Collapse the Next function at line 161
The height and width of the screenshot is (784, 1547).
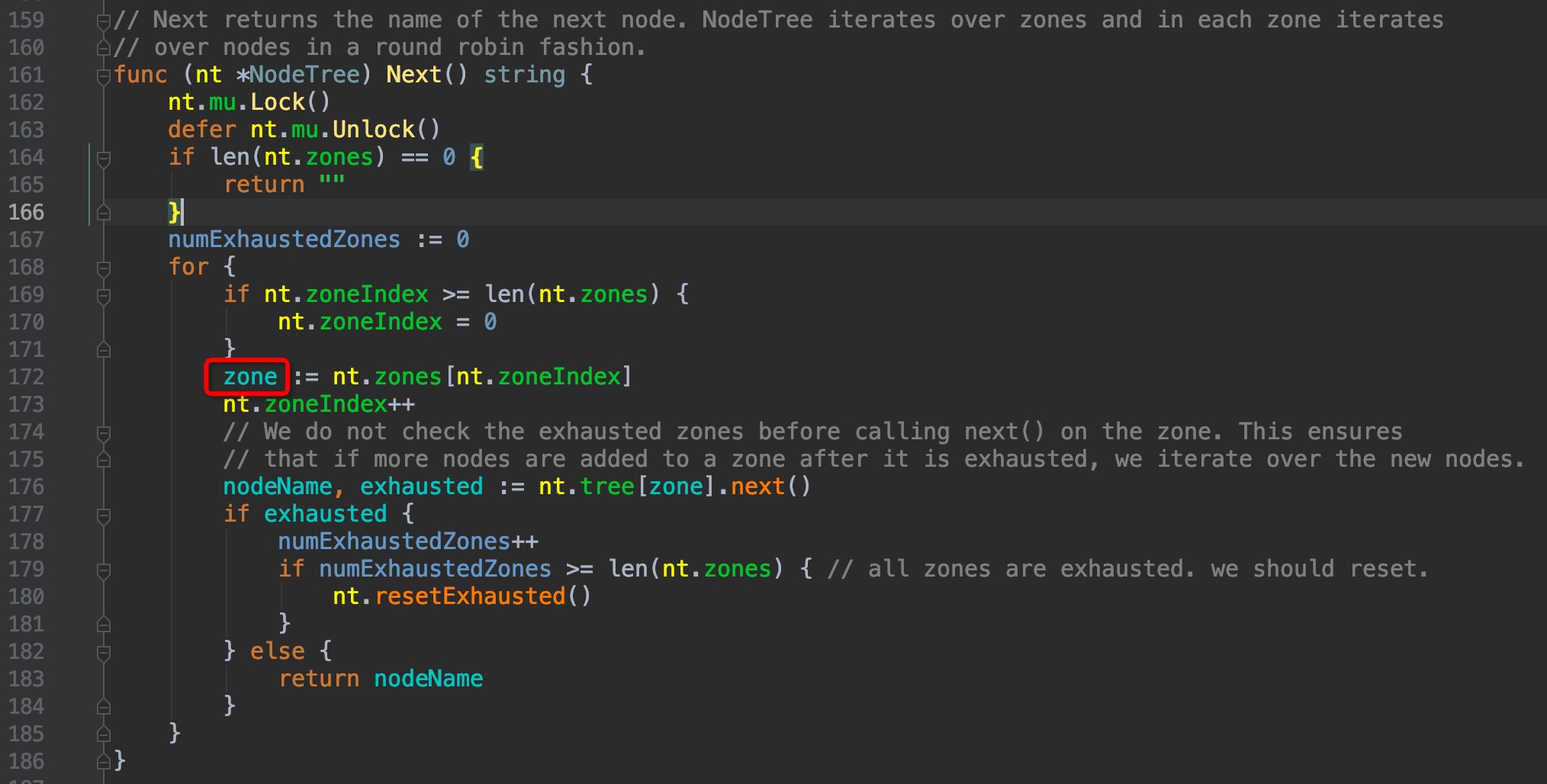pos(104,76)
